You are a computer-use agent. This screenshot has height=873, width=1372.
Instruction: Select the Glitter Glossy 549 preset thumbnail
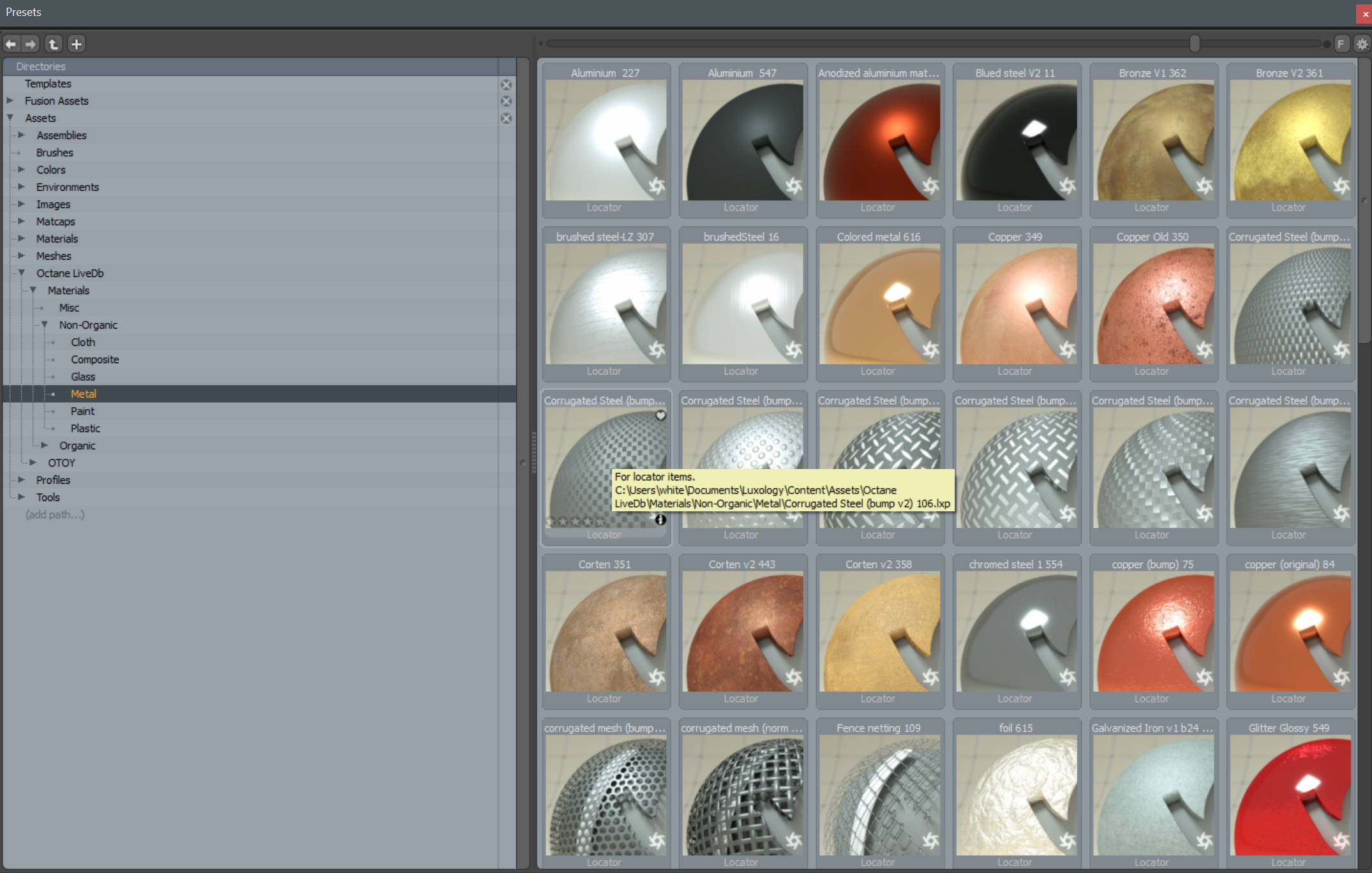[x=1289, y=795]
